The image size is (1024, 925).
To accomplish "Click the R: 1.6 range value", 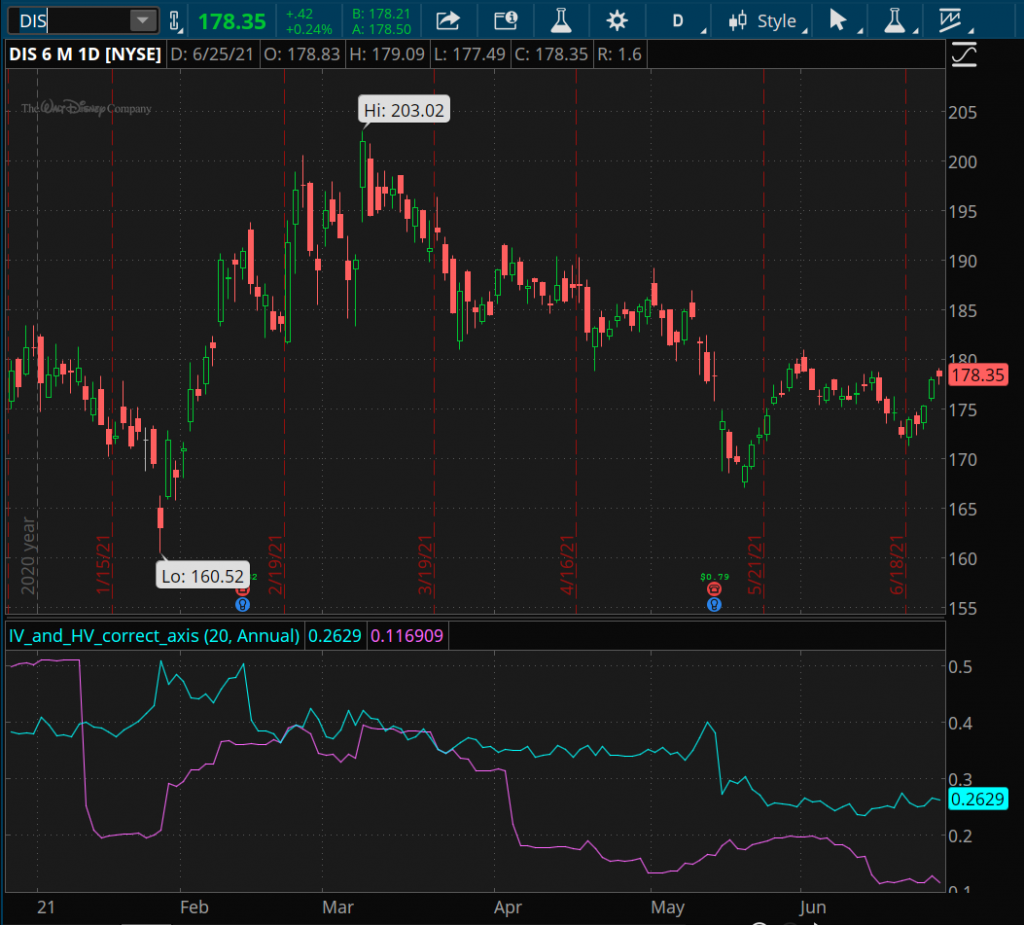I will [x=619, y=54].
